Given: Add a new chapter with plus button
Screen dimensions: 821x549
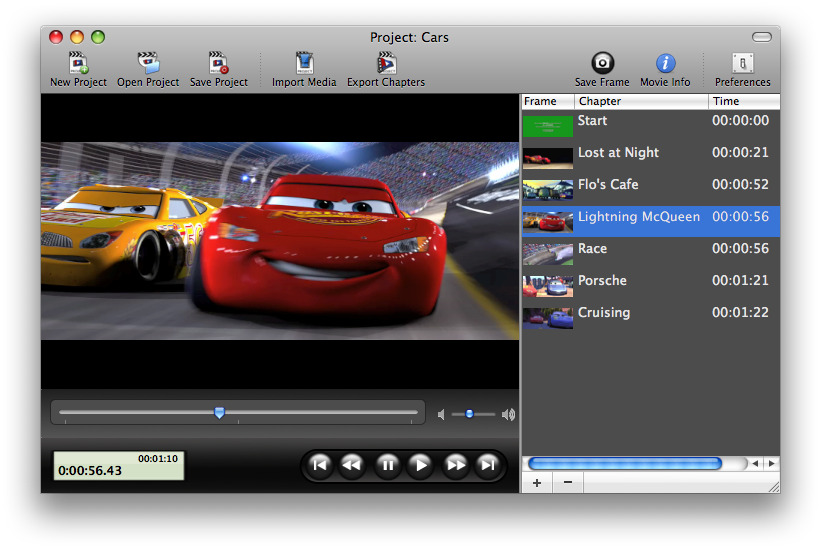Looking at the screenshot, I should click(537, 483).
